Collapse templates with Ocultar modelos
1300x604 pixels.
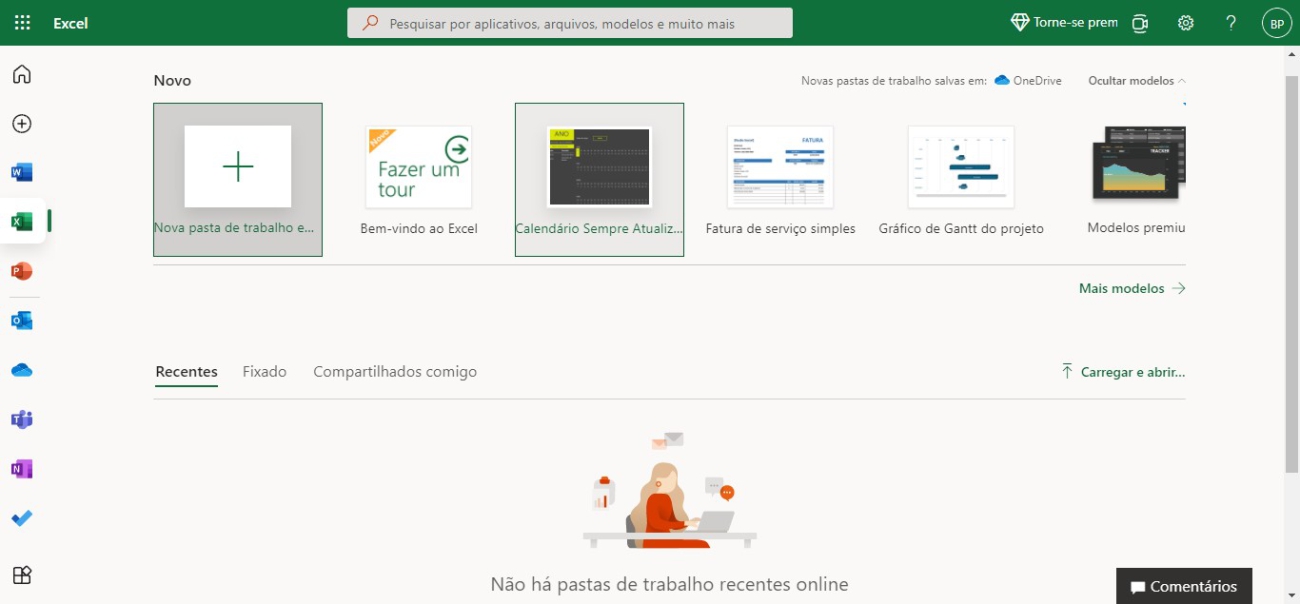(1137, 81)
